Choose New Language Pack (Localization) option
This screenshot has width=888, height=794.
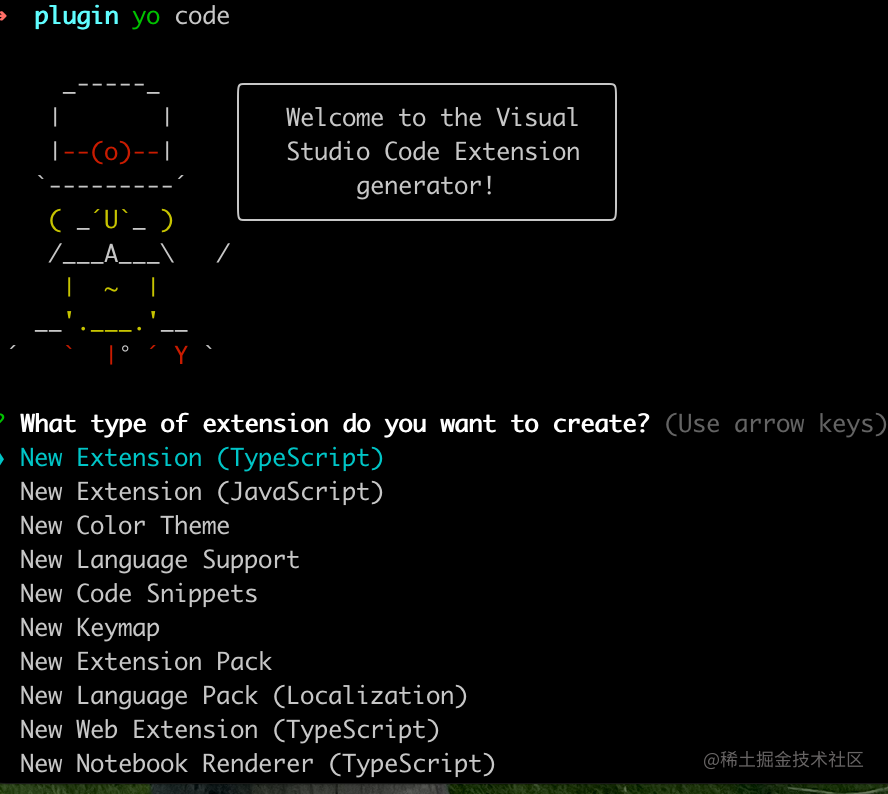(x=242, y=695)
